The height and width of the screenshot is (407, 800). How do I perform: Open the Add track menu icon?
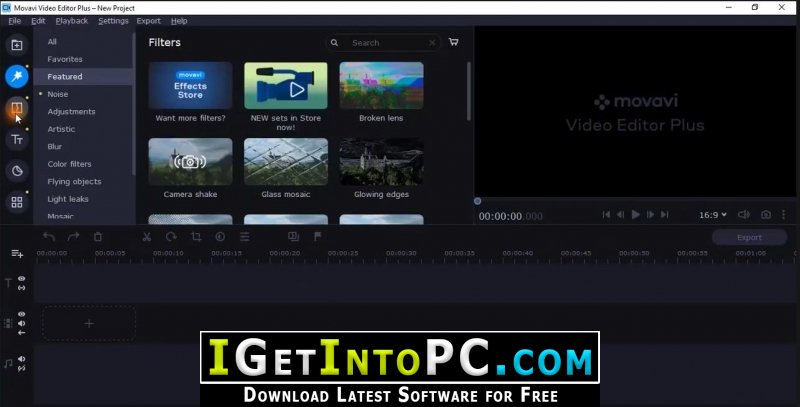[17, 253]
